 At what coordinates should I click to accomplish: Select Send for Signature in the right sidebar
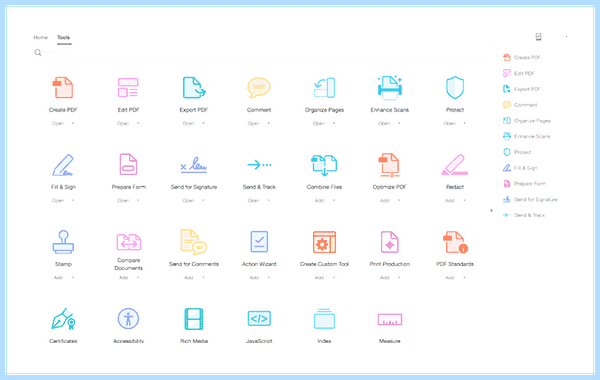[530, 199]
